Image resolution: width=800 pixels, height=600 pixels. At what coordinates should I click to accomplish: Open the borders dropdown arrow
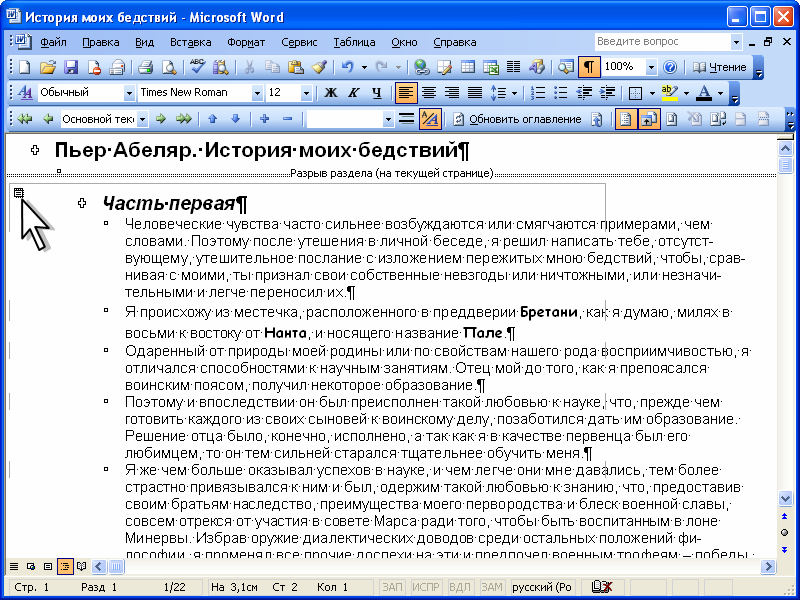(x=652, y=93)
